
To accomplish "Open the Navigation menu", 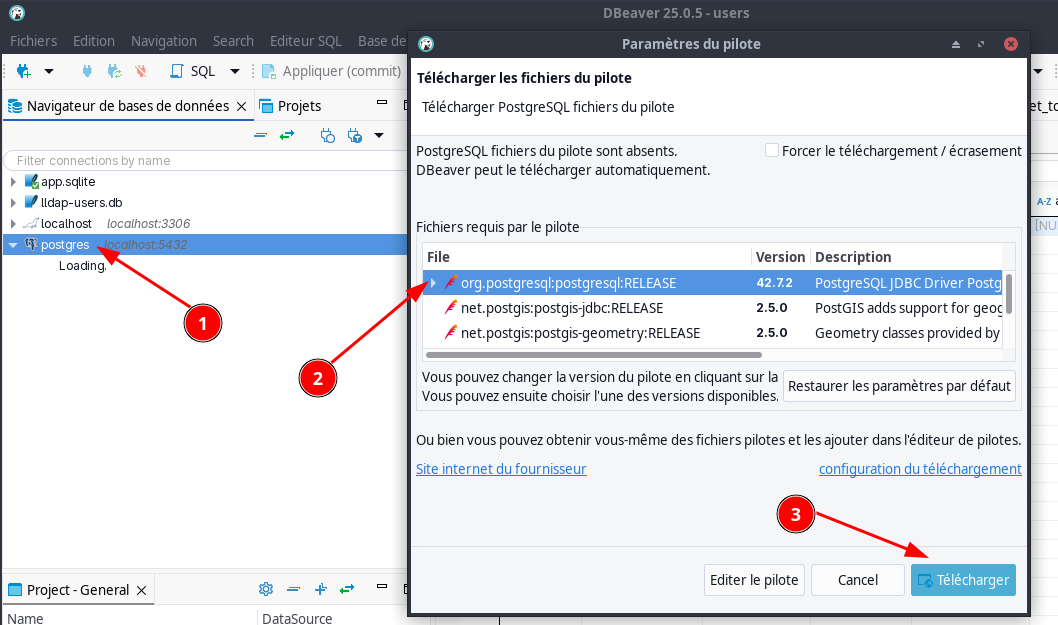I will pyautogui.click(x=164, y=41).
